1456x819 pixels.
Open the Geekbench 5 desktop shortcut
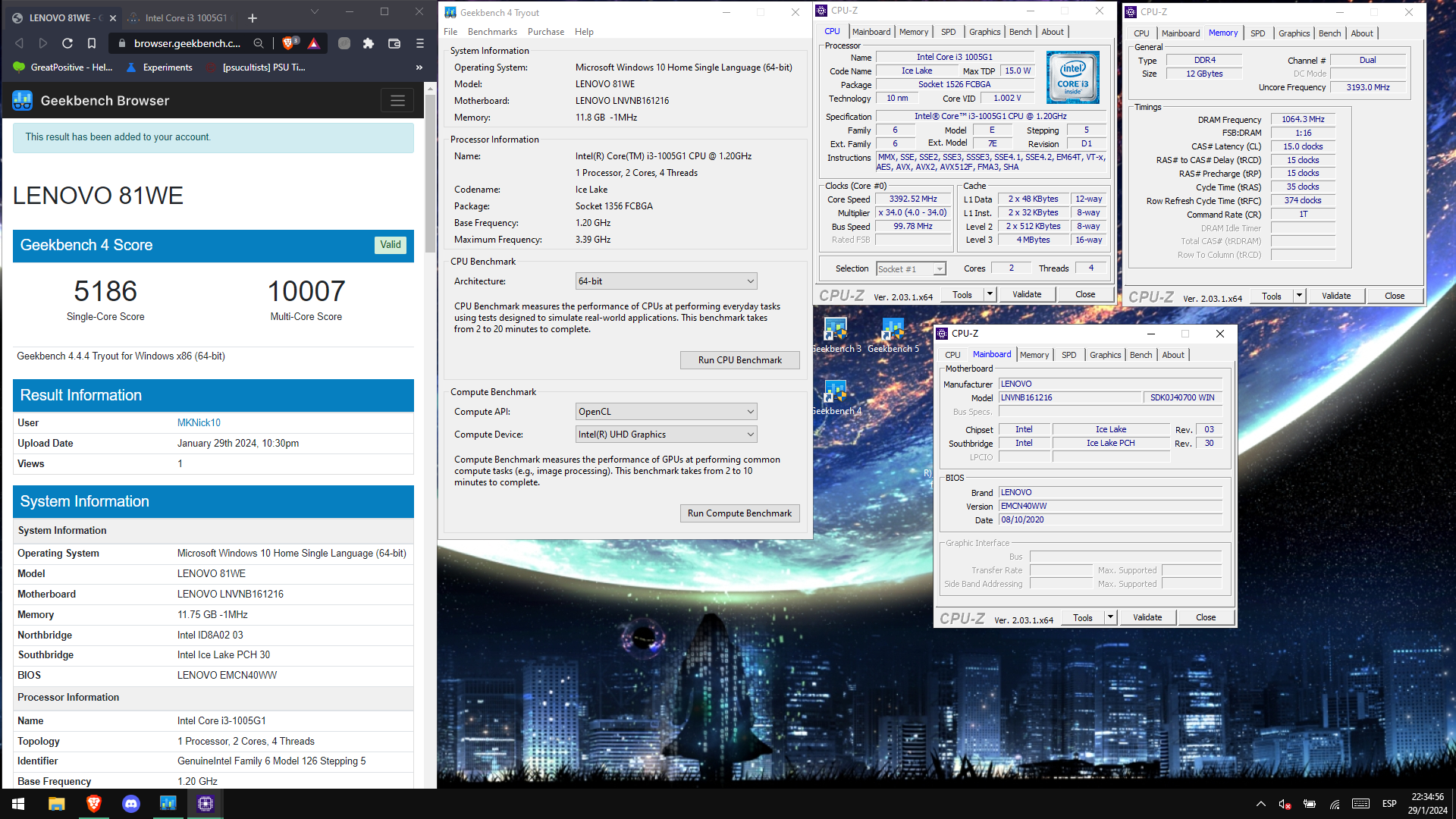tap(893, 335)
